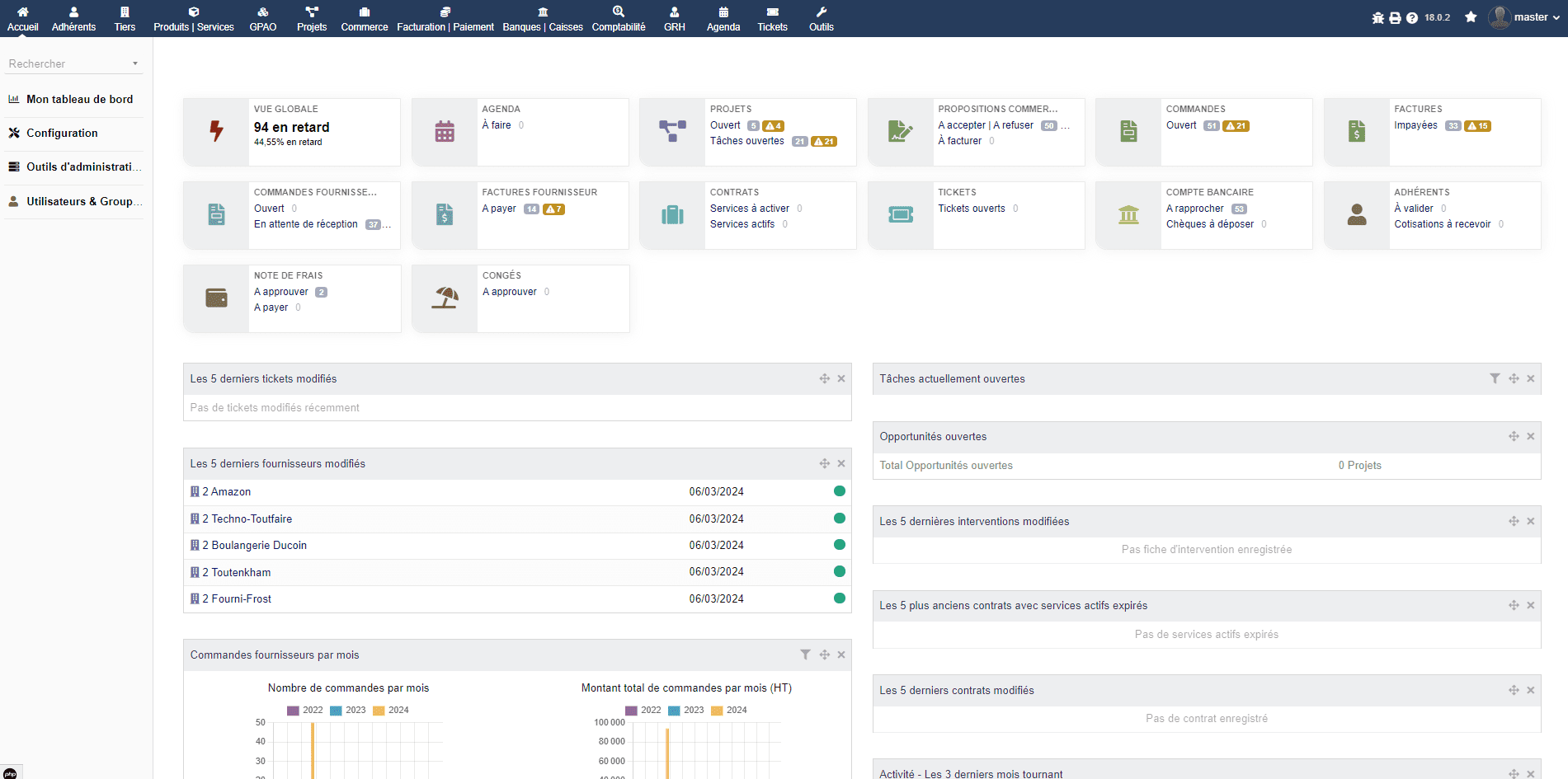The width and height of the screenshot is (1568, 779).
Task: Open the Tickets top menu
Action: coord(773,19)
